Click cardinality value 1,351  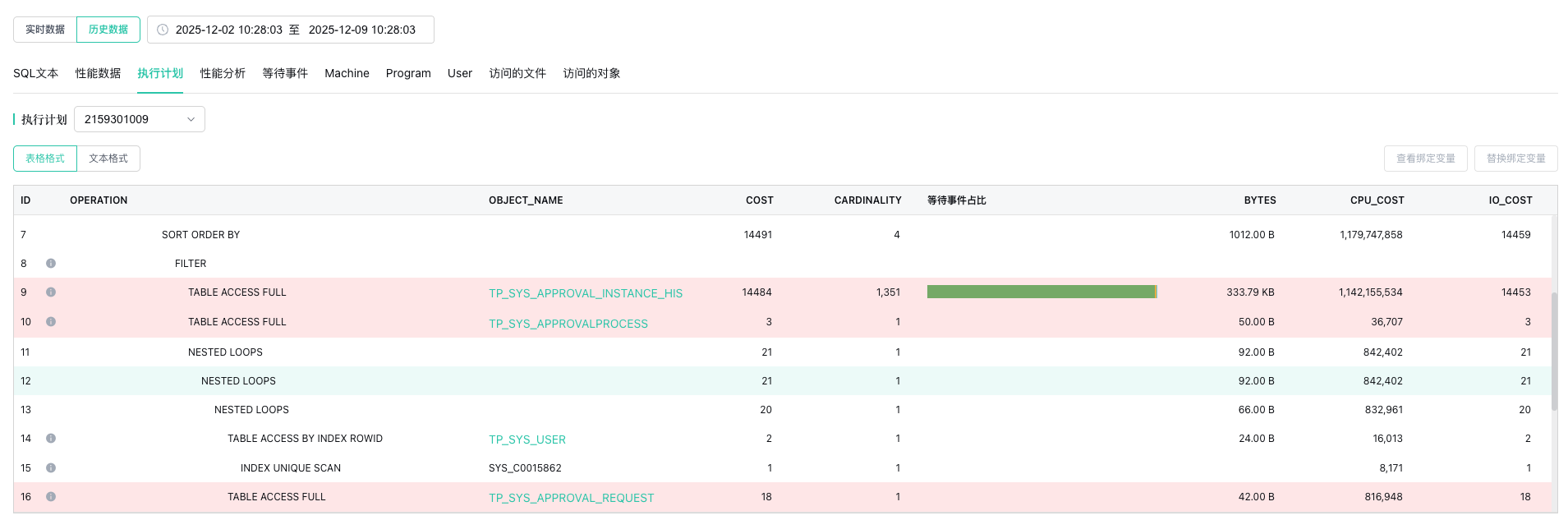pyautogui.click(x=888, y=292)
